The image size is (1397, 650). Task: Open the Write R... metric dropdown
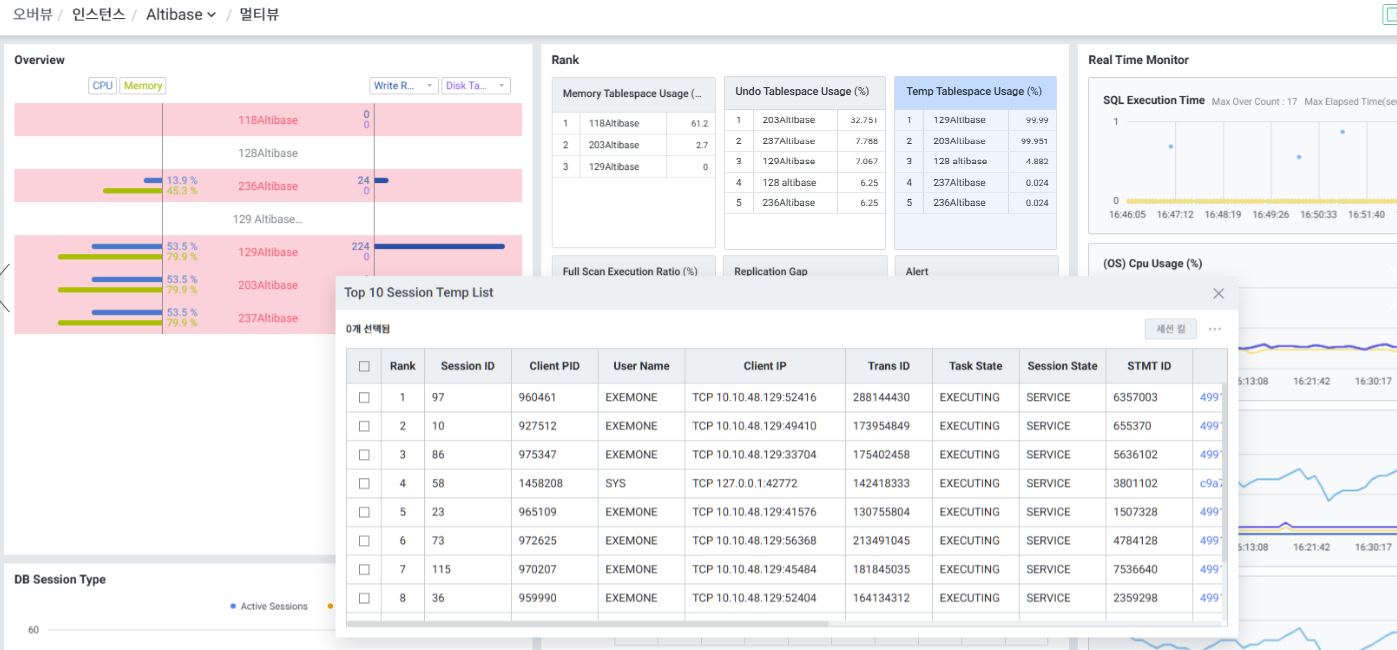(404, 86)
